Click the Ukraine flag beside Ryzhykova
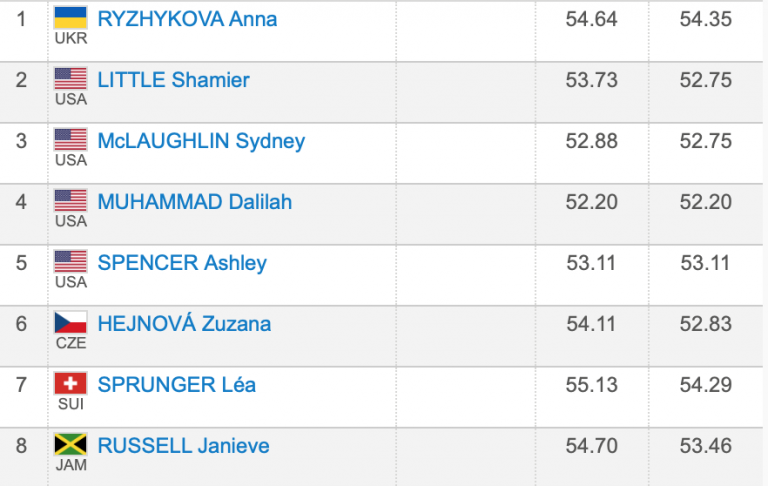 [x=71, y=17]
